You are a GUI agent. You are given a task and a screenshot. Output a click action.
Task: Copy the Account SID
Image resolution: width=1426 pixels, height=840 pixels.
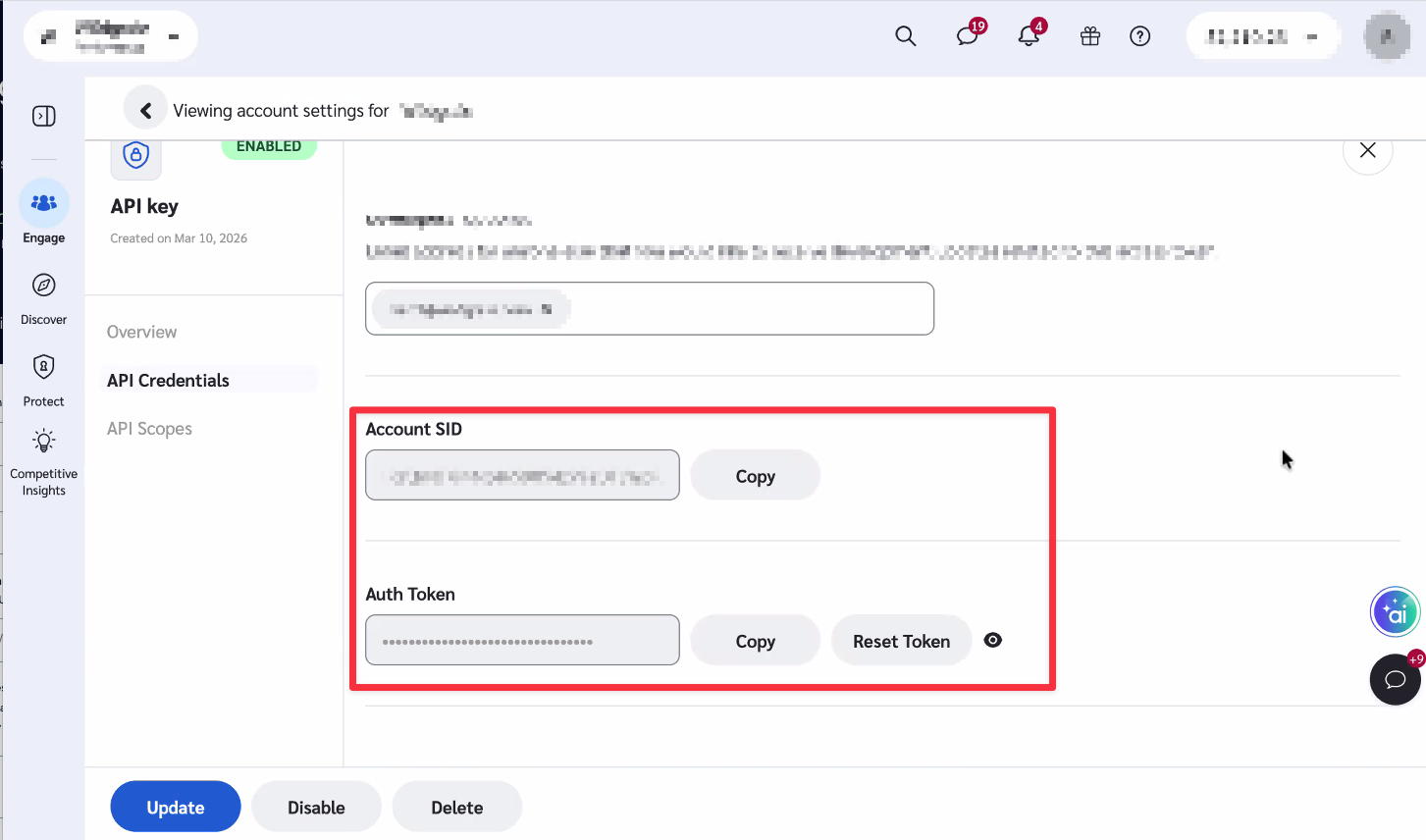pyautogui.click(x=755, y=475)
